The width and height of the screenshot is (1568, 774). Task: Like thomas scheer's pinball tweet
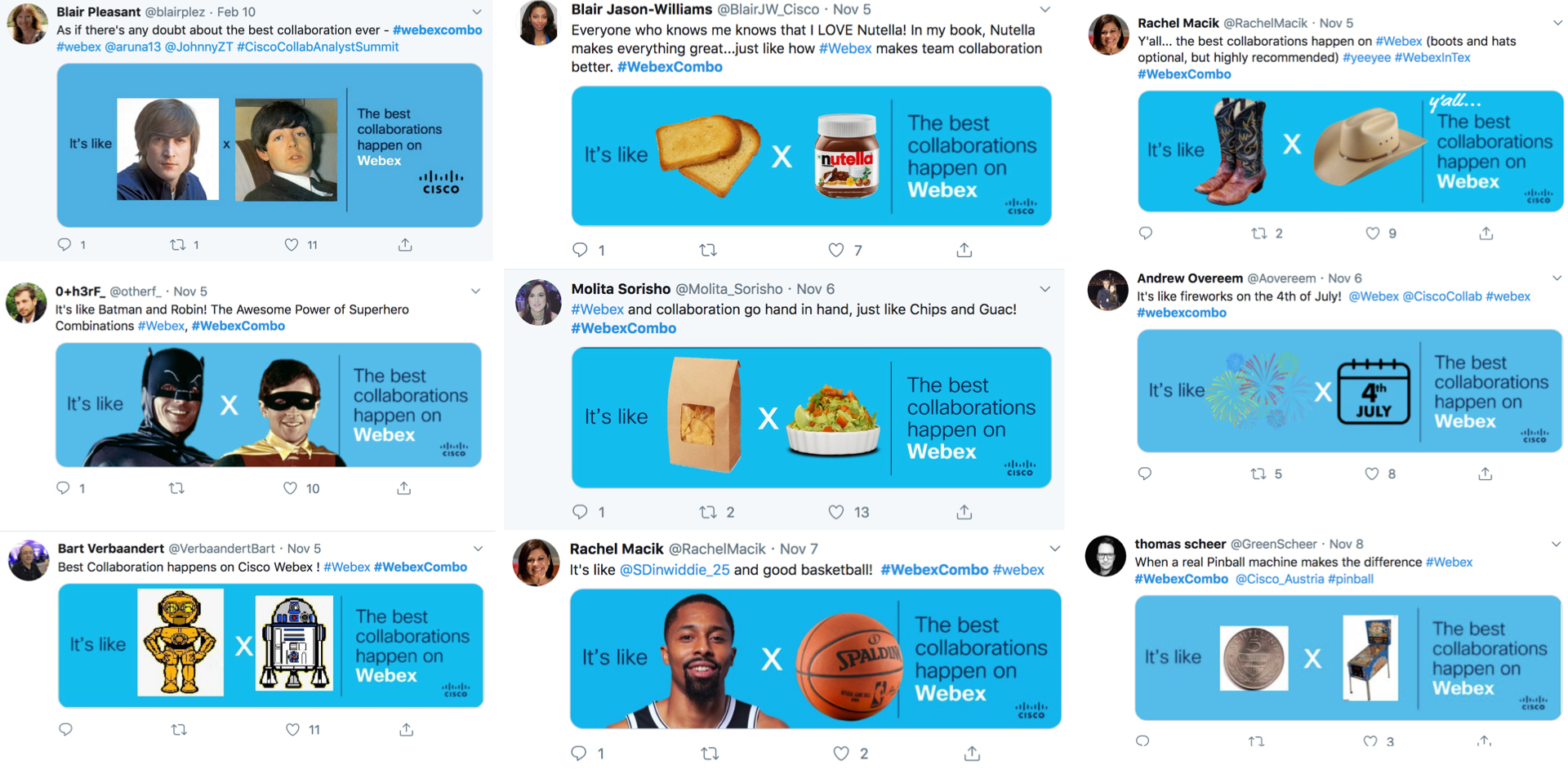click(x=1370, y=741)
